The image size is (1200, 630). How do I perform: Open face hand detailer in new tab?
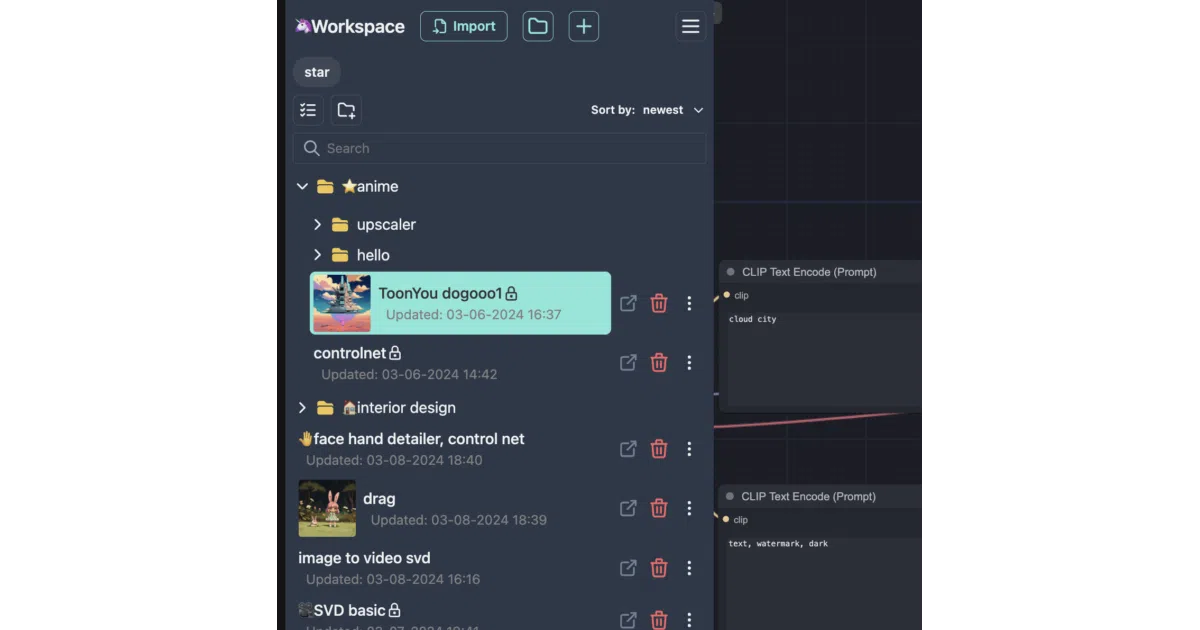point(628,449)
